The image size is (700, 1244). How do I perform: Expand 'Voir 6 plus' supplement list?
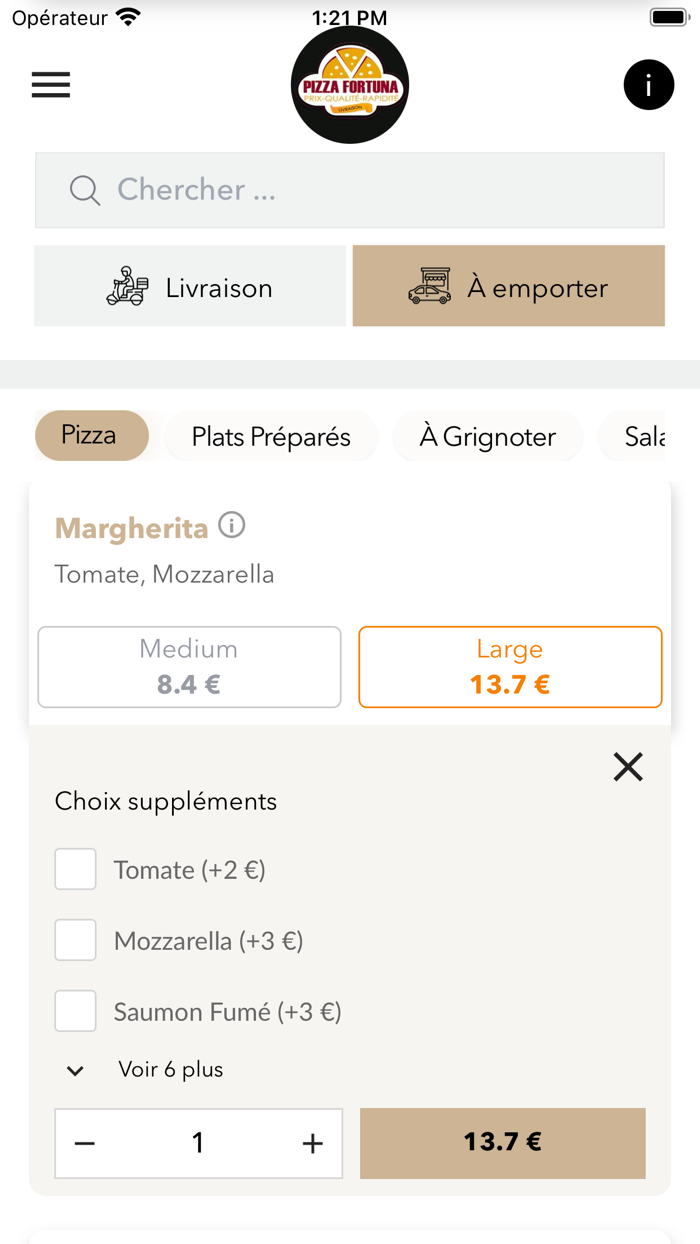[170, 1069]
